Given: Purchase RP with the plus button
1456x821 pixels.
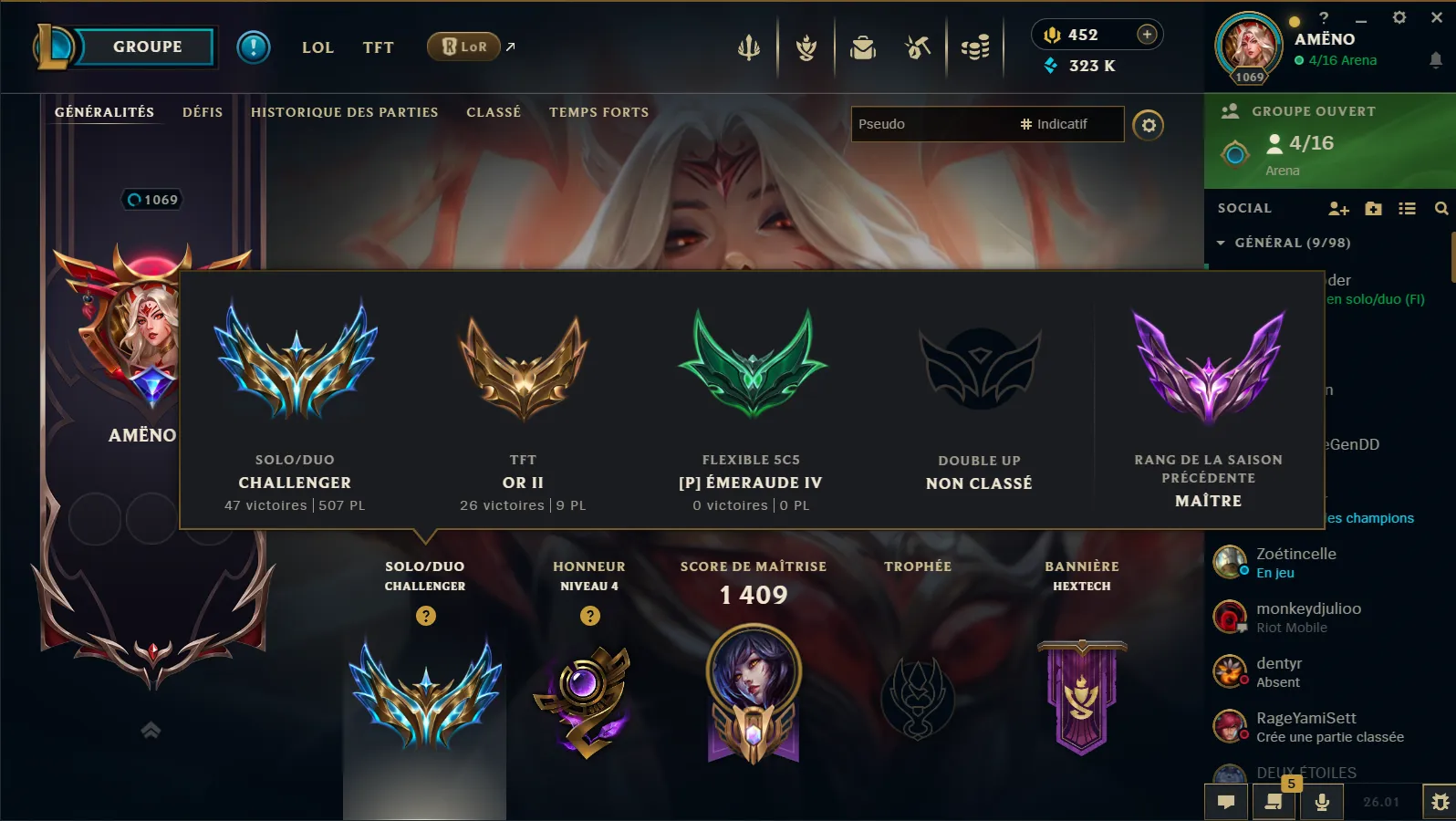Looking at the screenshot, I should click(x=1147, y=35).
